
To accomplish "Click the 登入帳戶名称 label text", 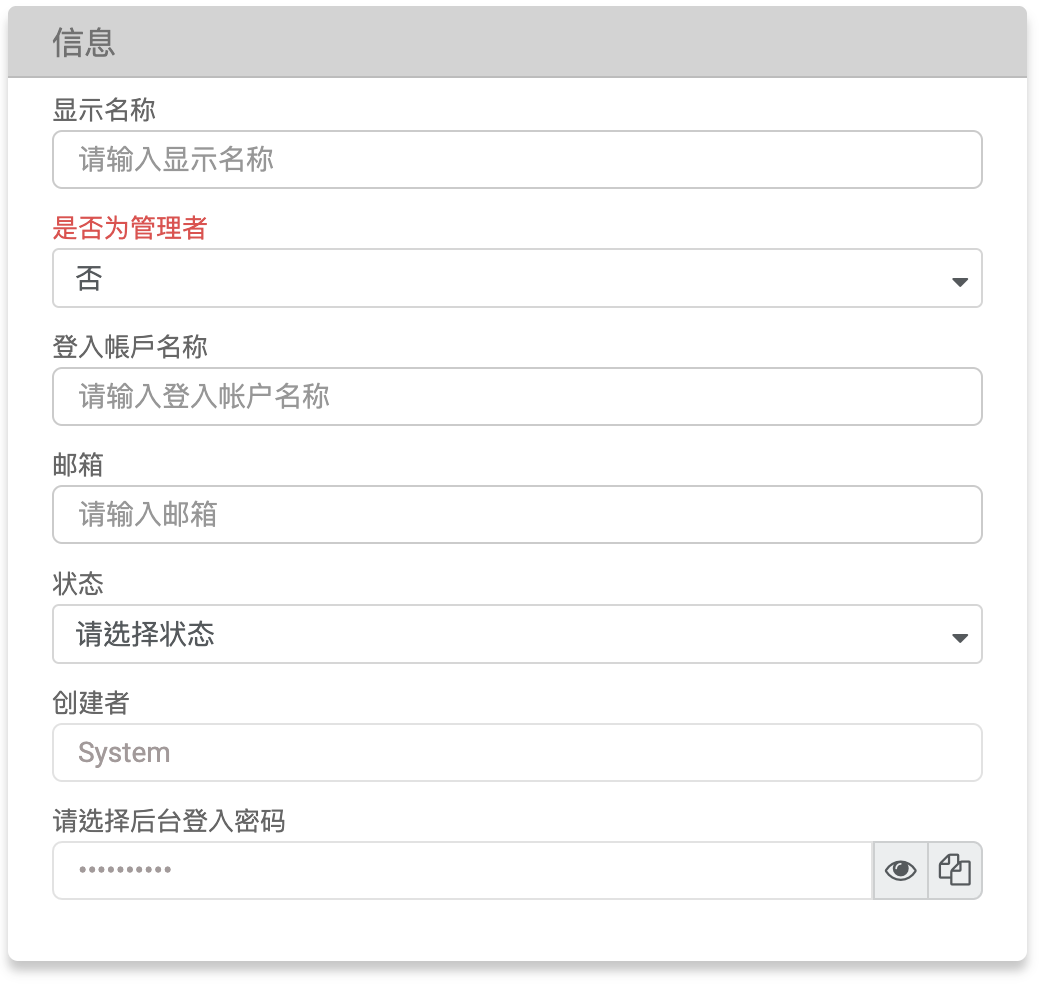I will pos(130,347).
